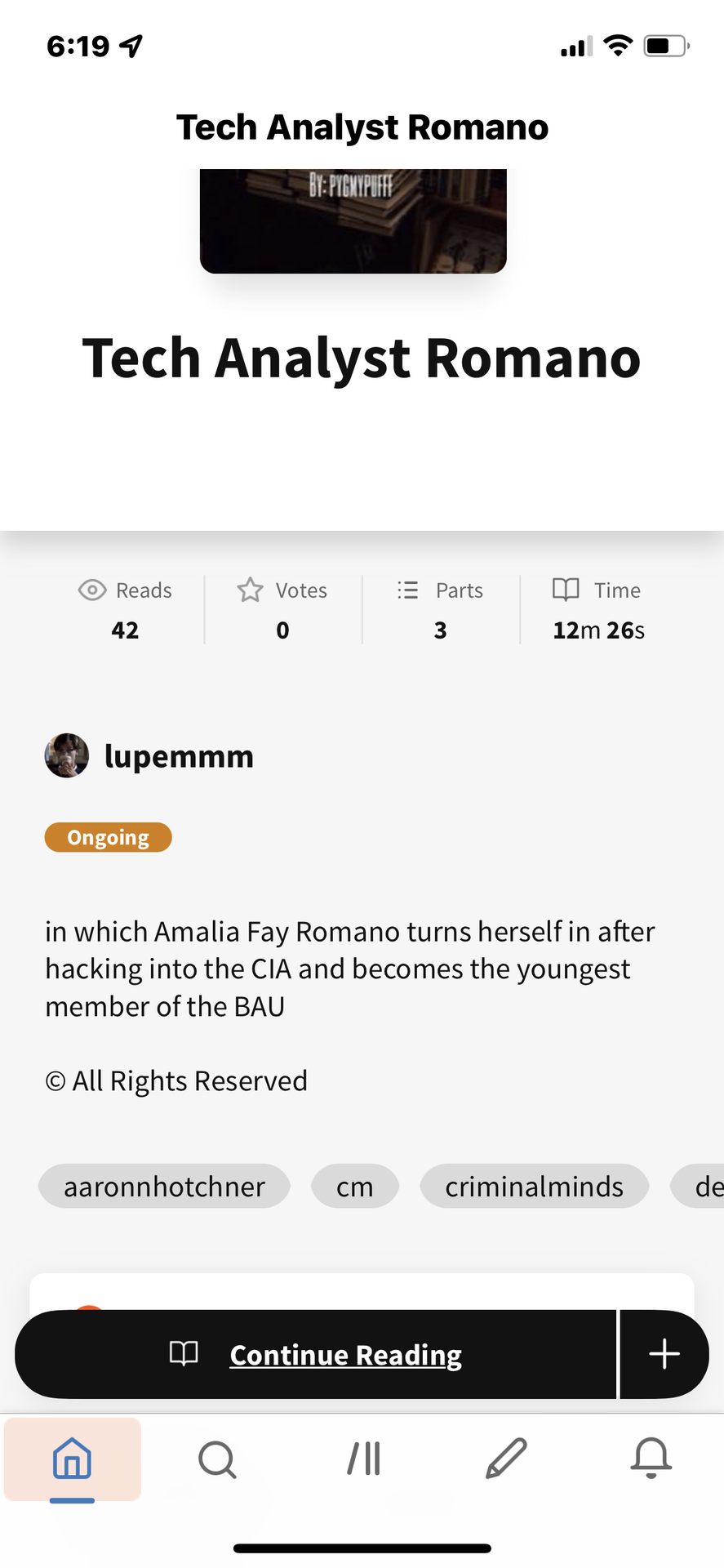724x1568 pixels.
Task: Open the Home tab icon
Action: pyautogui.click(x=72, y=1459)
